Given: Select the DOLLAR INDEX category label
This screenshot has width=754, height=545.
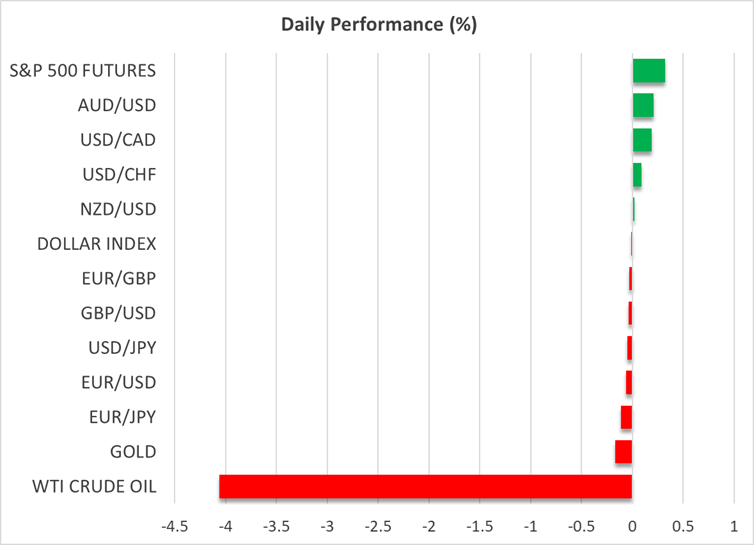Looking at the screenshot, I should tap(96, 244).
